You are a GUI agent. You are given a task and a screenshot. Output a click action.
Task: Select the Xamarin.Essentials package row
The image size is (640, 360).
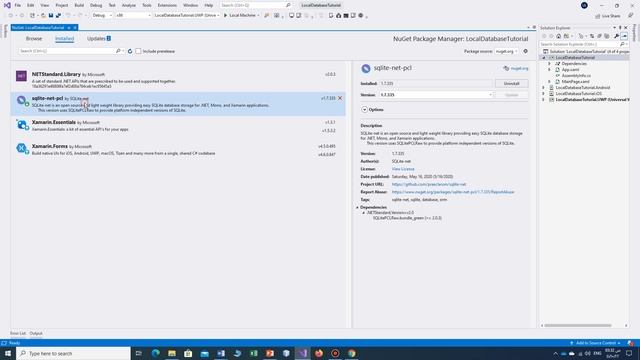[x=178, y=126]
